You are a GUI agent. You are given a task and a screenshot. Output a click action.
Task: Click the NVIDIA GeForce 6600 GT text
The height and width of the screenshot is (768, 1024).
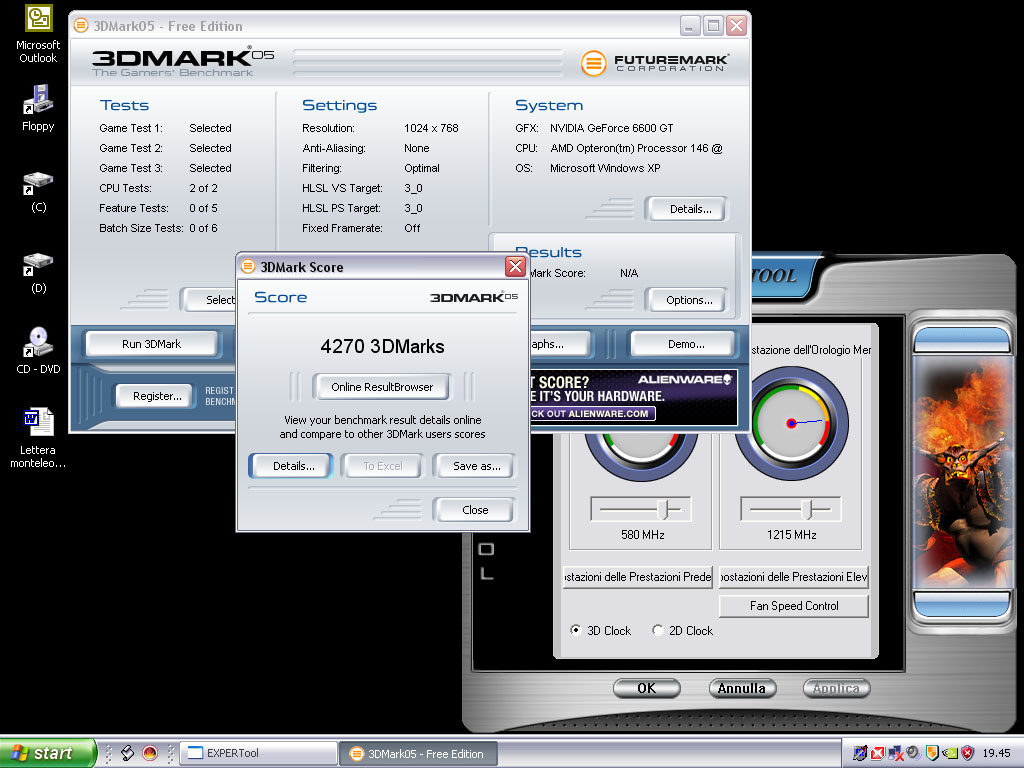611,129
